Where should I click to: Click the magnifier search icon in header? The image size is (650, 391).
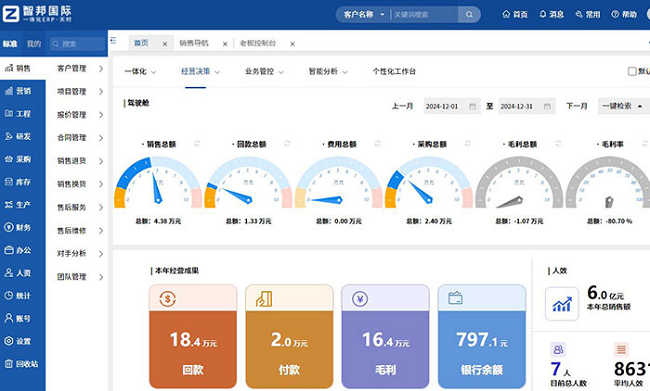pyautogui.click(x=469, y=15)
